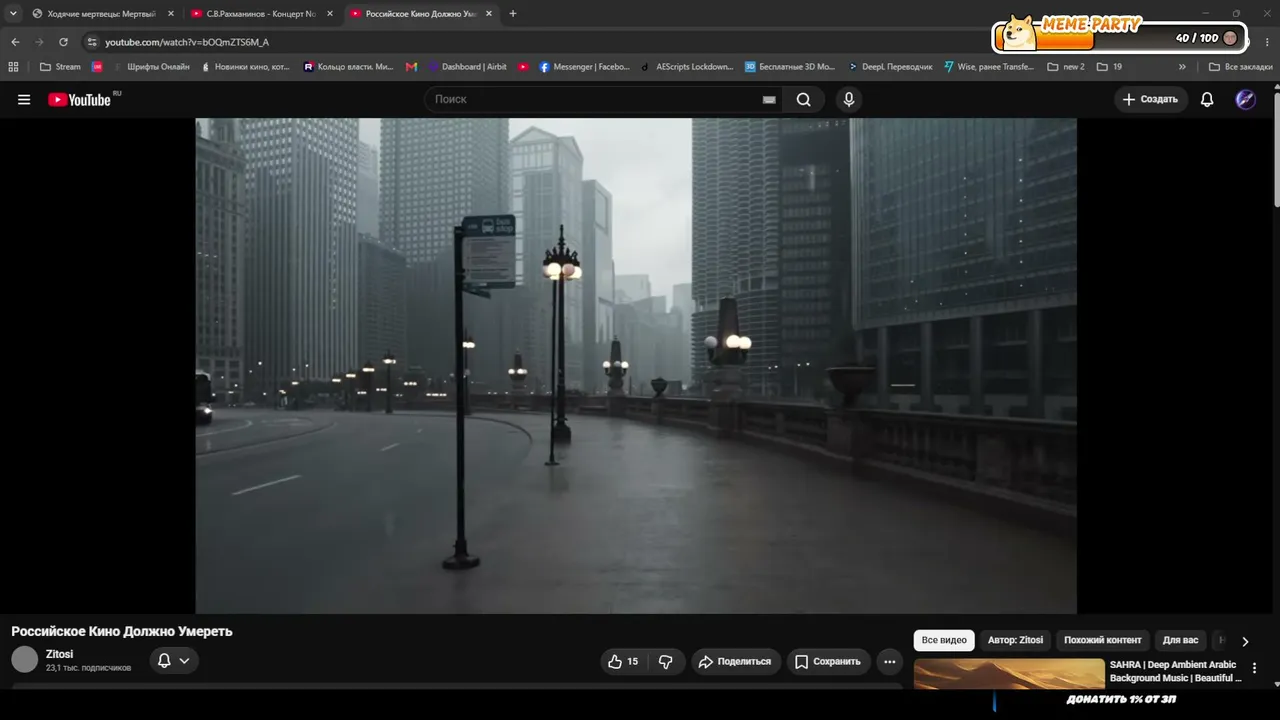This screenshot has width=1280, height=720.
Task: Open the AEScripts Lockdown bookmark
Action: (687, 67)
